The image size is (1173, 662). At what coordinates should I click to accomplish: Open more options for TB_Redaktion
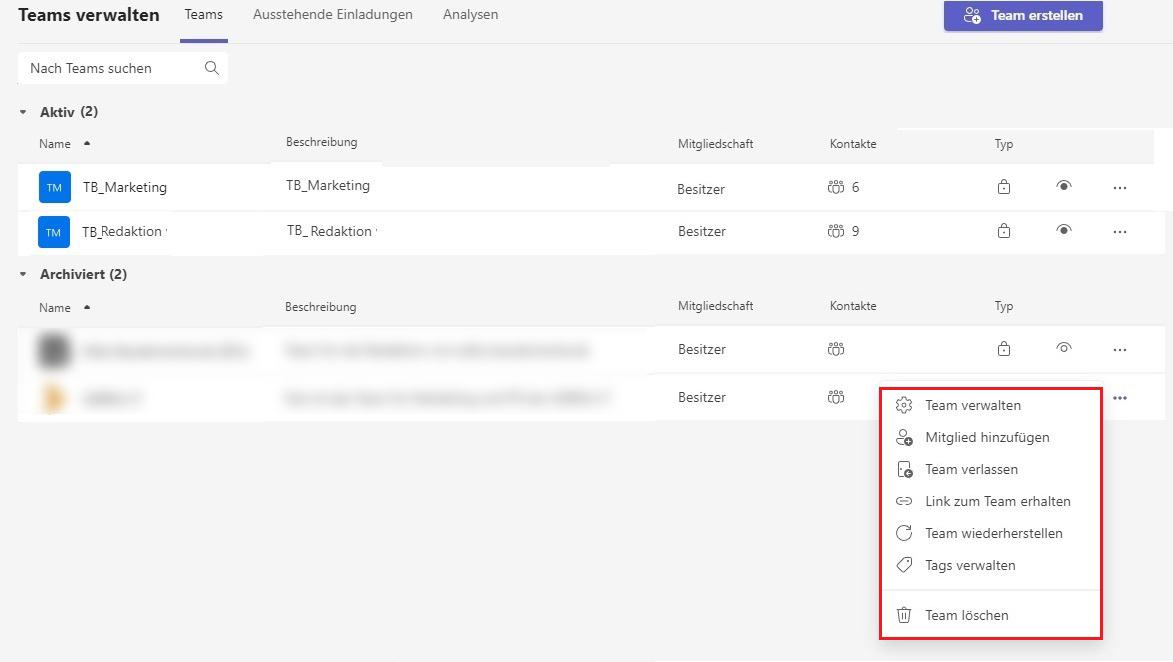coord(1119,232)
